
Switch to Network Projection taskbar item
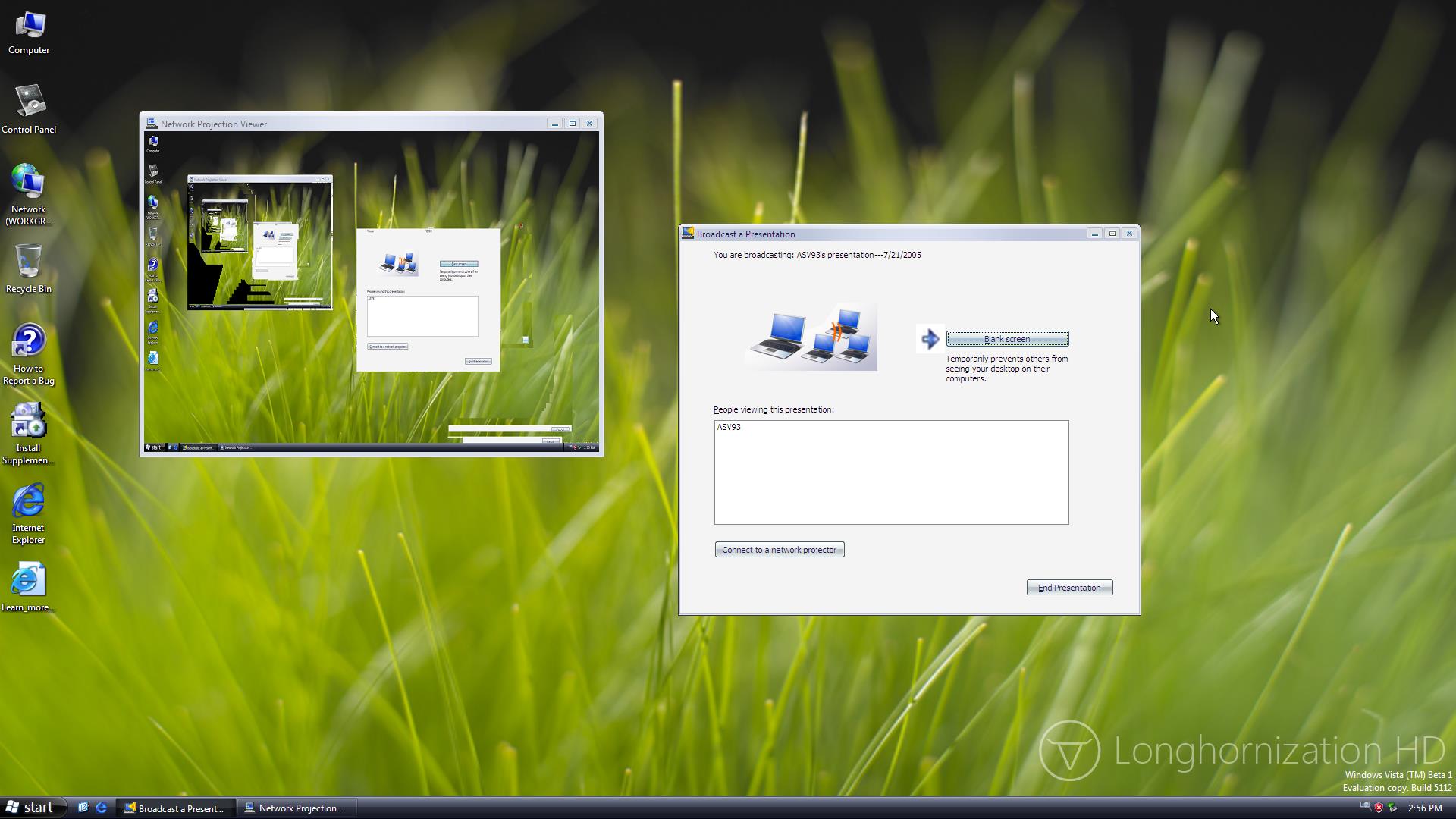click(296, 808)
